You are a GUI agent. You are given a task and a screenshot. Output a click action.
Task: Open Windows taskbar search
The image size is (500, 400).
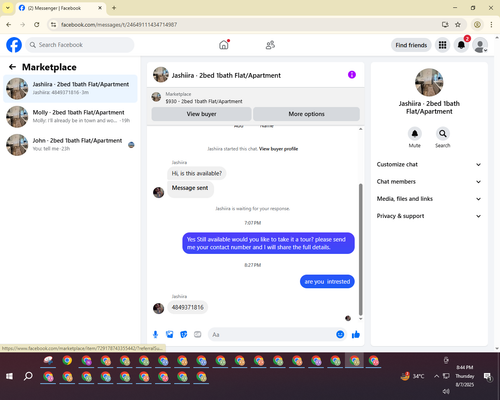[x=28, y=376]
